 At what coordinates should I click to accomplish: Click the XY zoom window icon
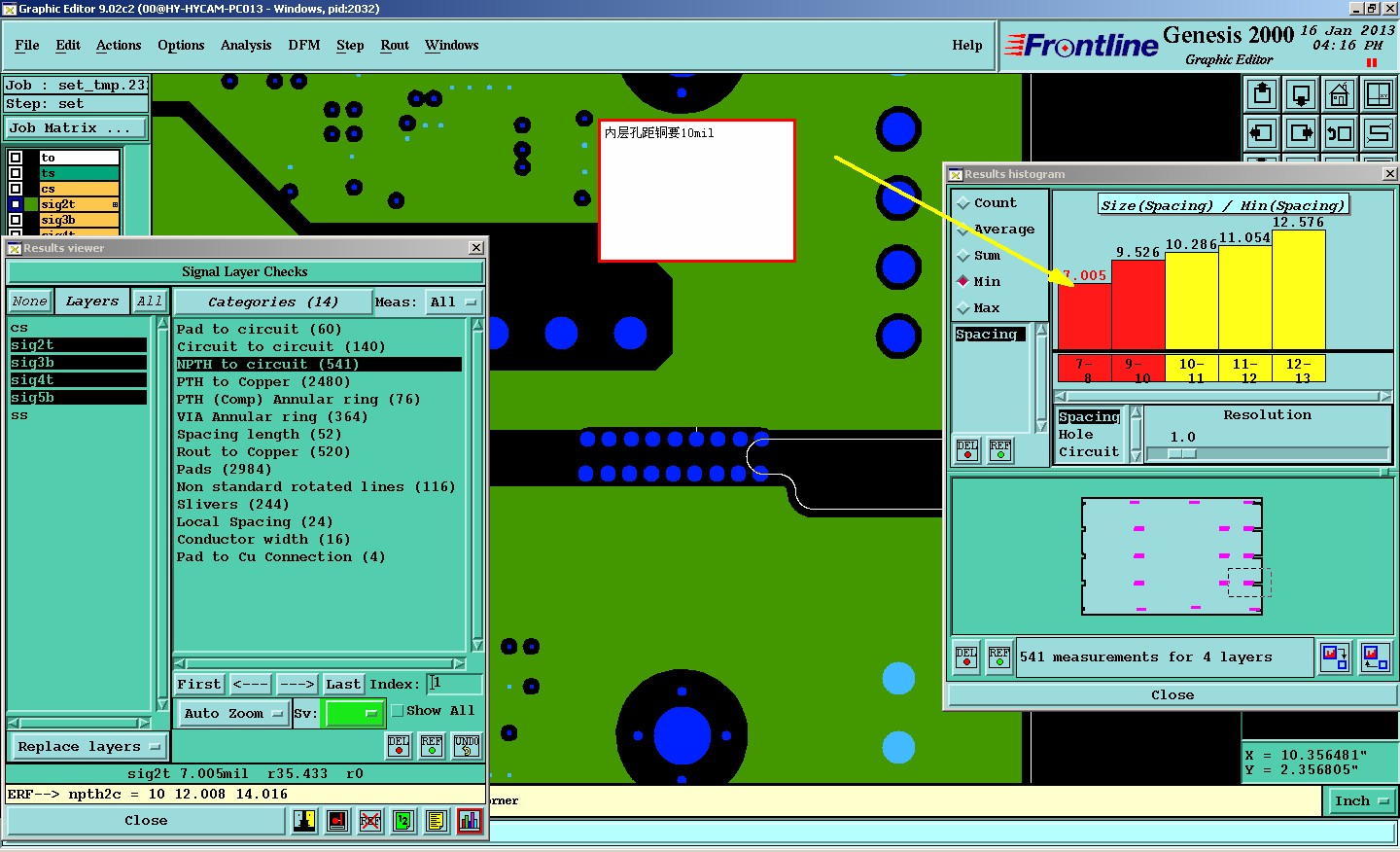(1379, 94)
